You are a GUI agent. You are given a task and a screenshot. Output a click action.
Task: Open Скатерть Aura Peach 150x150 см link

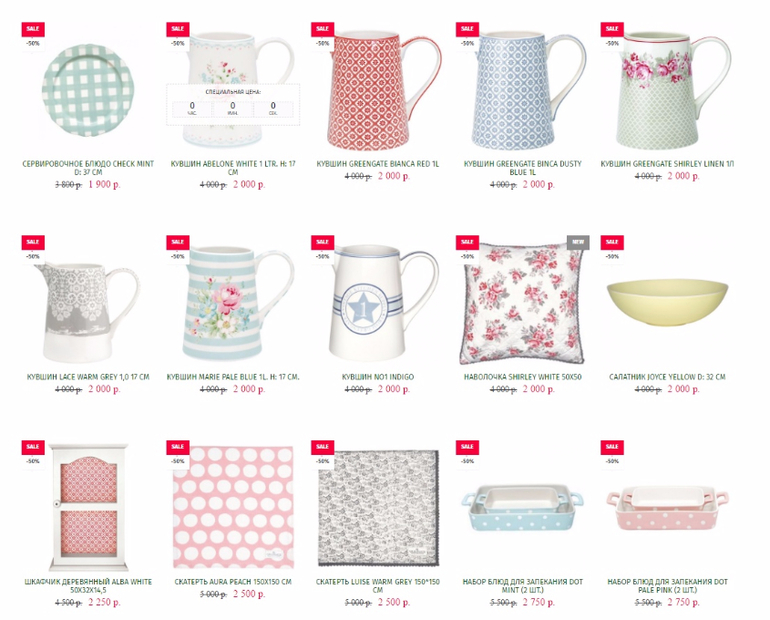[233, 582]
